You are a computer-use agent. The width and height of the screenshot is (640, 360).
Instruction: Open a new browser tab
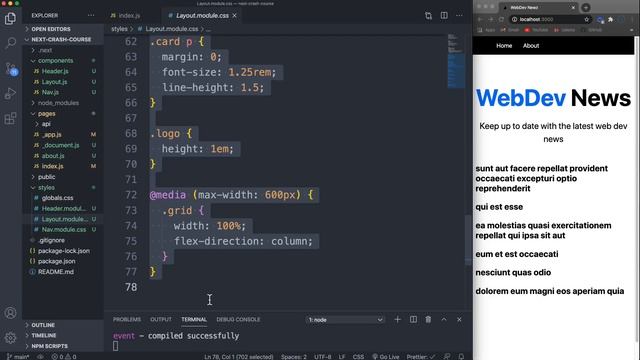click(586, 7)
